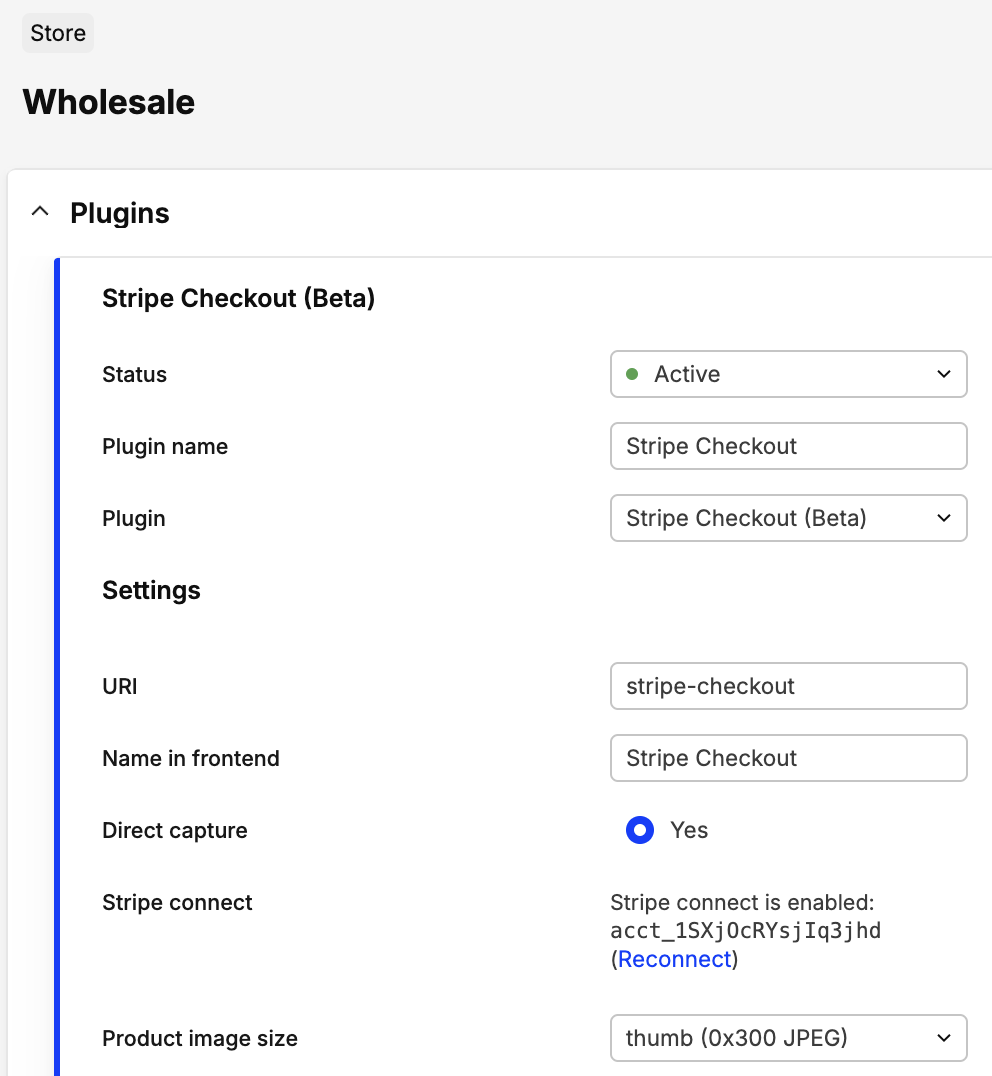Screen dimensions: 992x1076
Task: Click the Stripe Checkout (Beta) panel title
Action: 238,298
